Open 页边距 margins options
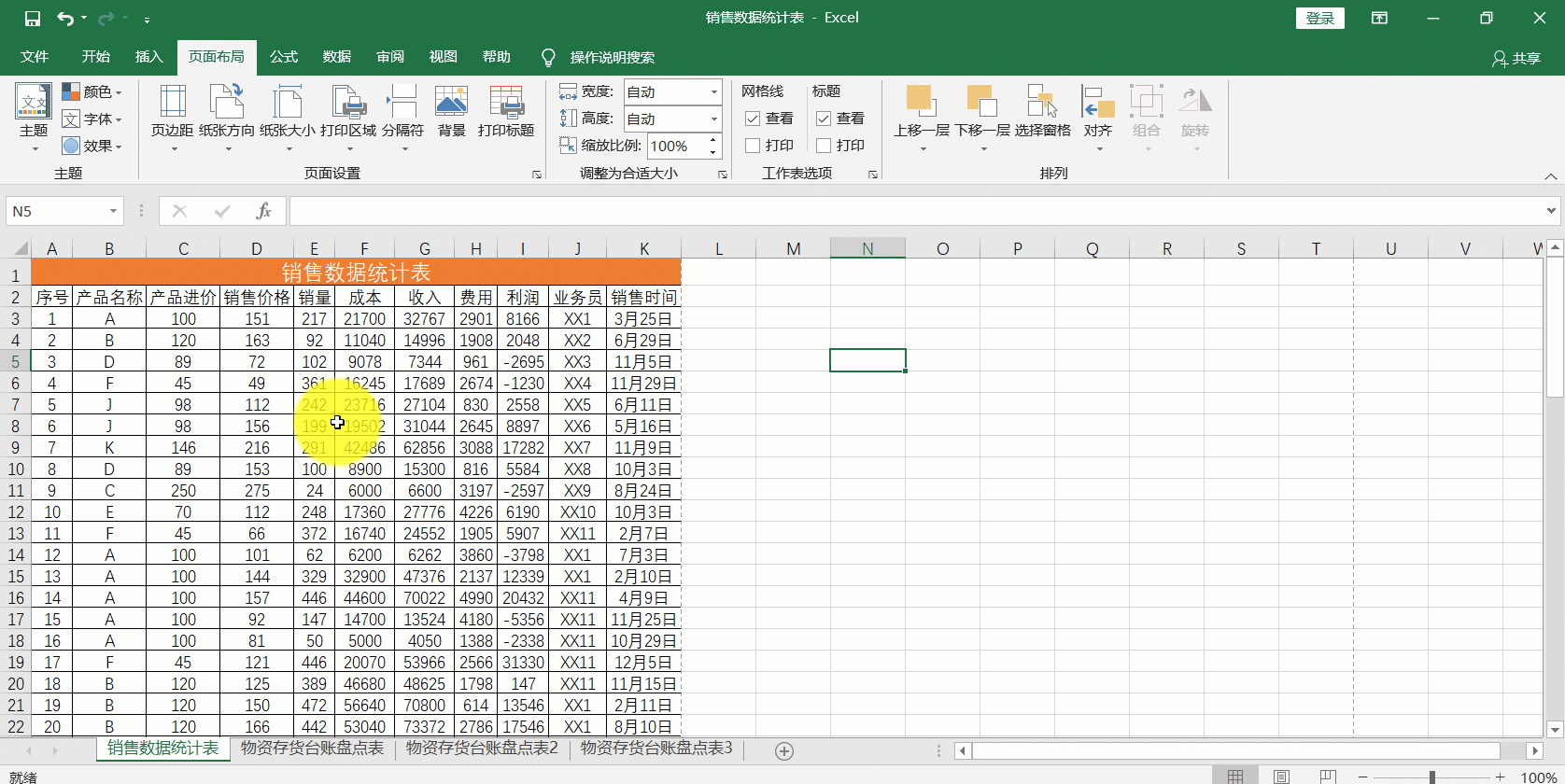Screen dimensions: 1565x784 point(173,118)
